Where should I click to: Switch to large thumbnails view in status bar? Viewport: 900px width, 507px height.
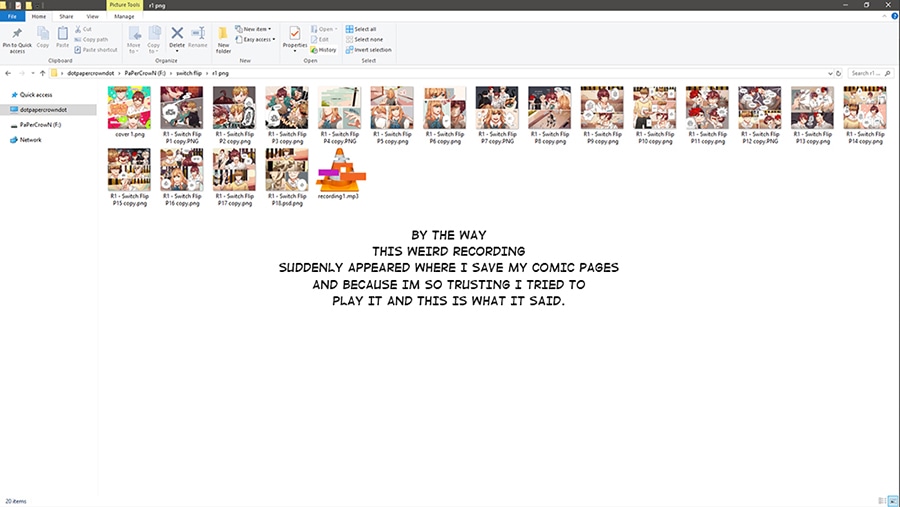[893, 500]
